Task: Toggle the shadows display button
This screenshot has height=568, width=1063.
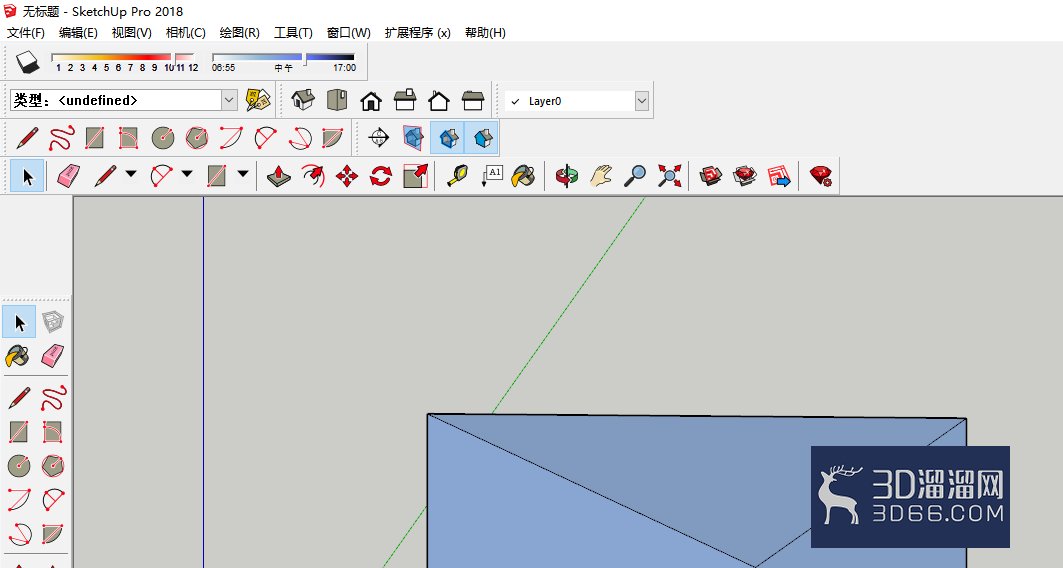Action: coord(28,62)
